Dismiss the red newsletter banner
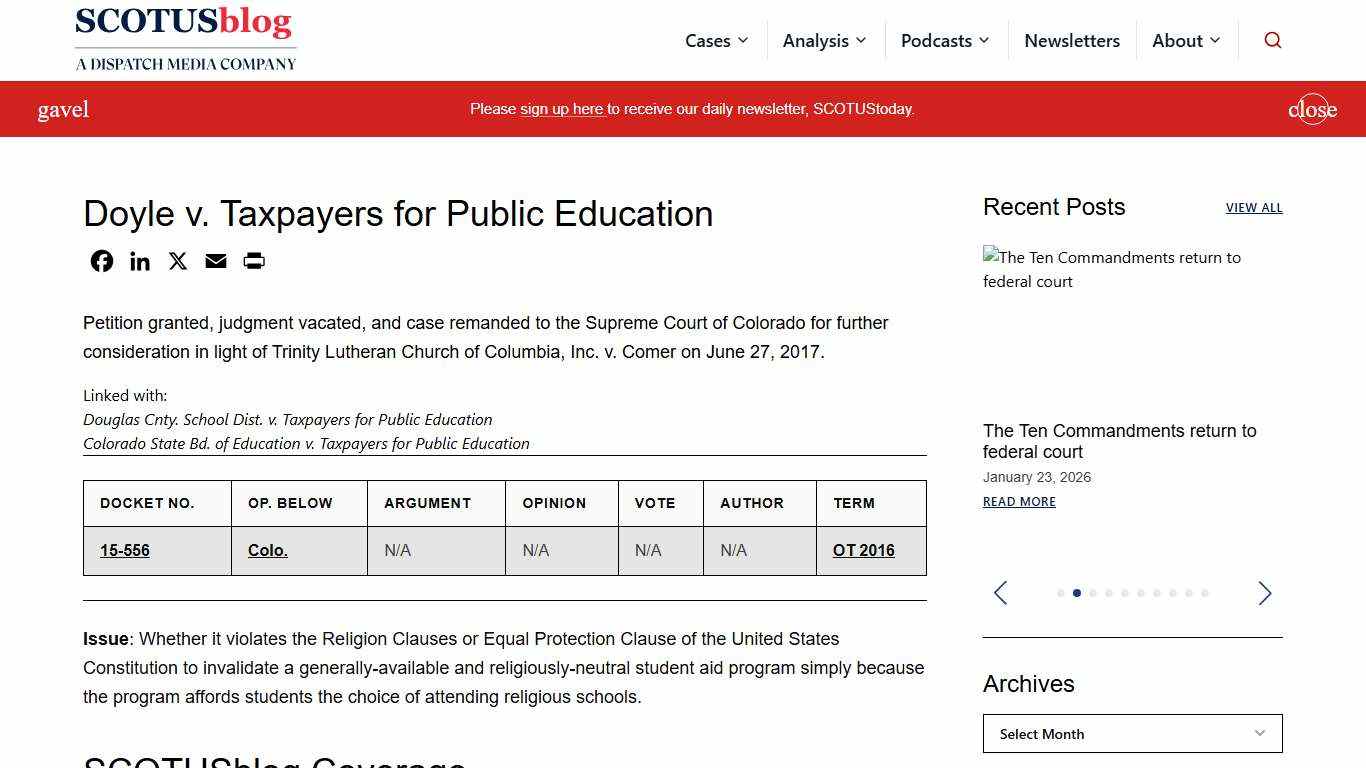This screenshot has width=1366, height=768. point(1312,109)
